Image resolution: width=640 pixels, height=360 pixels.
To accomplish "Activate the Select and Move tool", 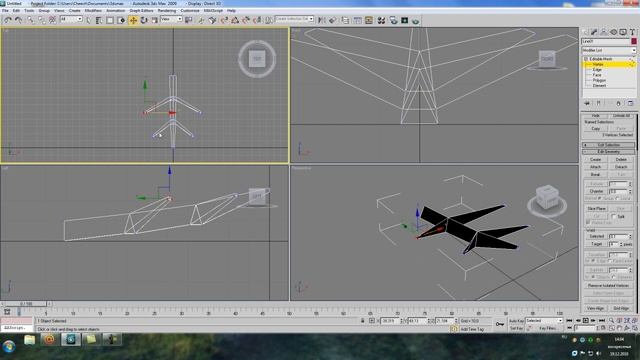I will click(x=133, y=20).
